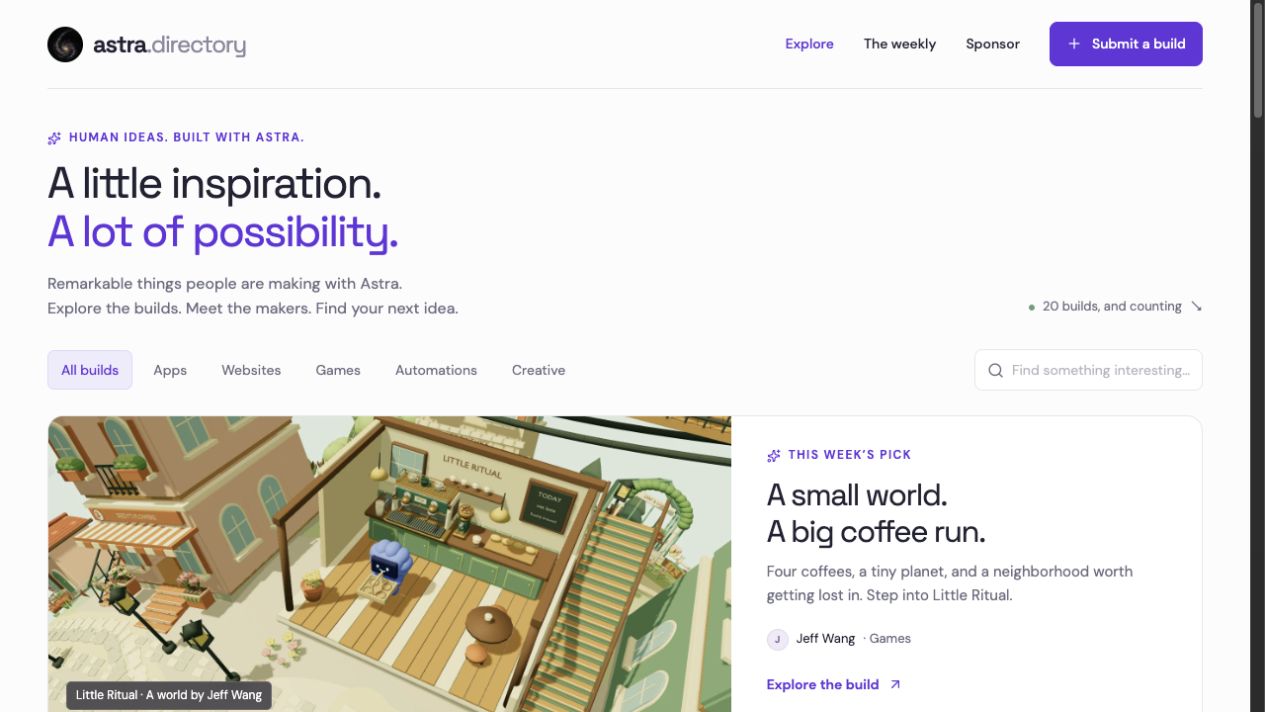Click the Jeff Wang author name
The width and height of the screenshot is (1265, 712).
click(826, 639)
